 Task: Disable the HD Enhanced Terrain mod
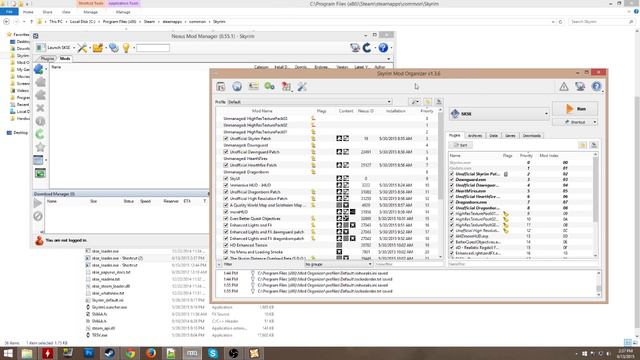pyautogui.click(x=226, y=245)
